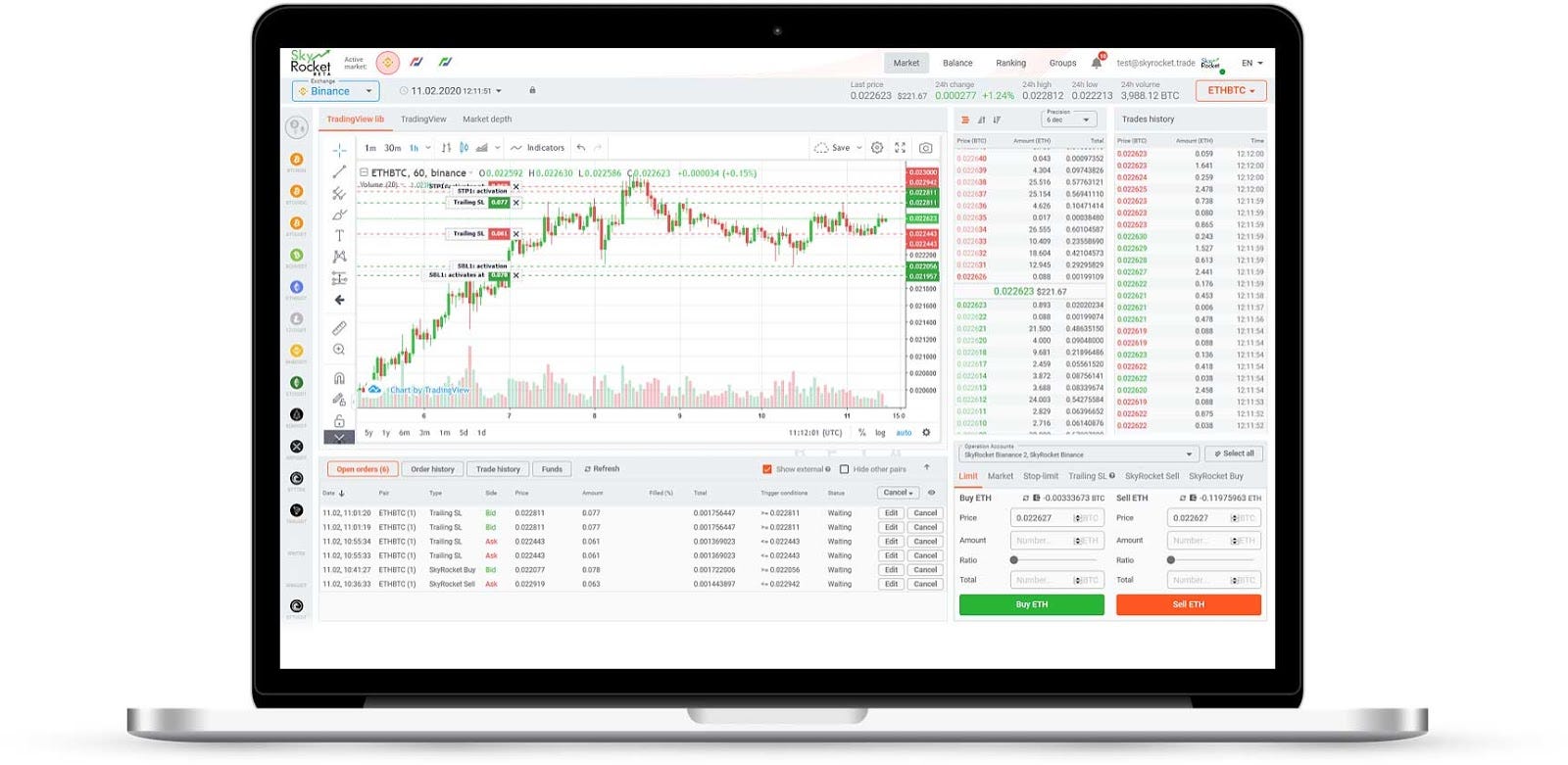1568x765 pixels.
Task: Toggle the Show external checkbox
Action: [x=767, y=469]
